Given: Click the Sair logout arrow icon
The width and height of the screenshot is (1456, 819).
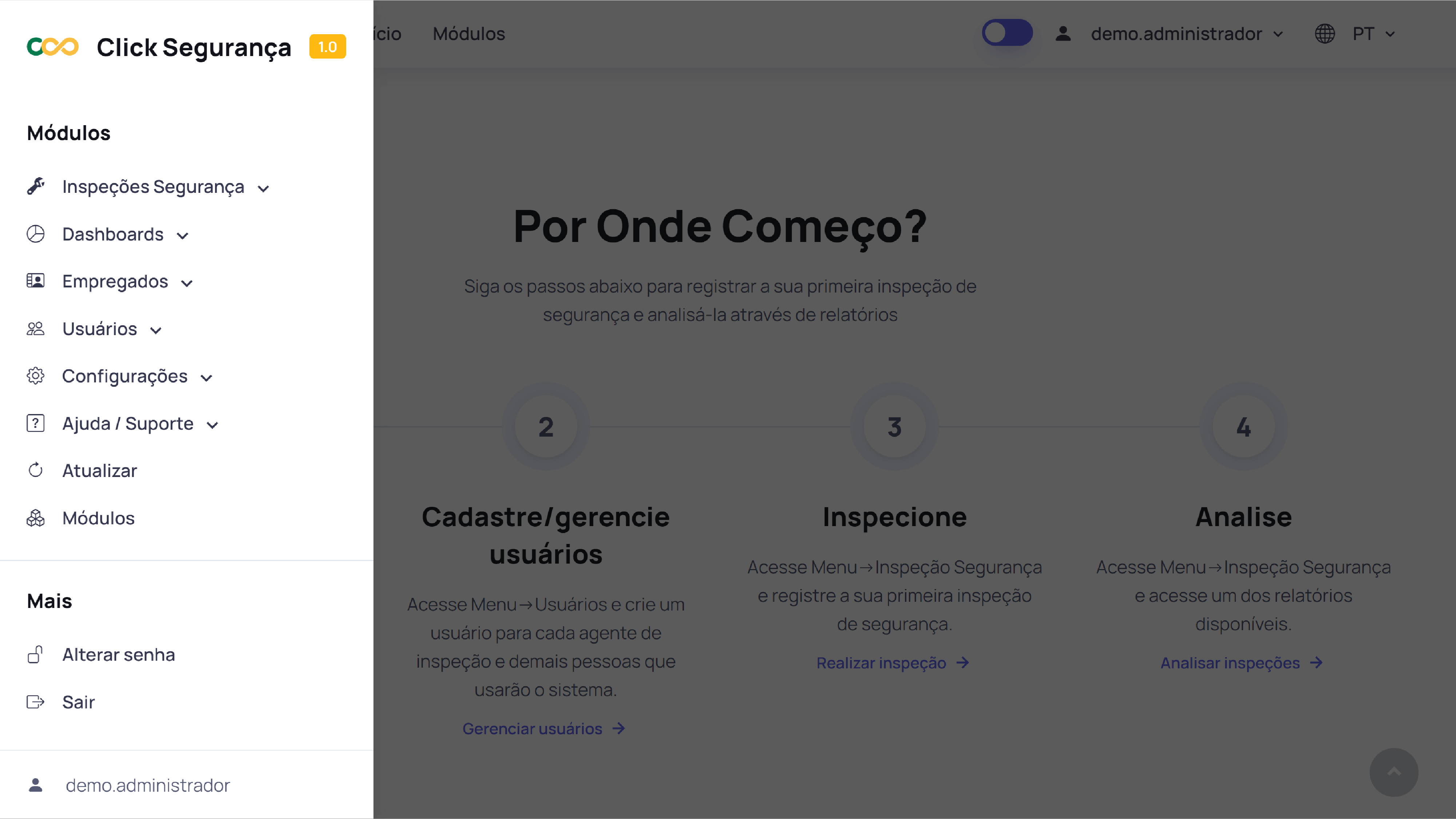Looking at the screenshot, I should (x=36, y=702).
